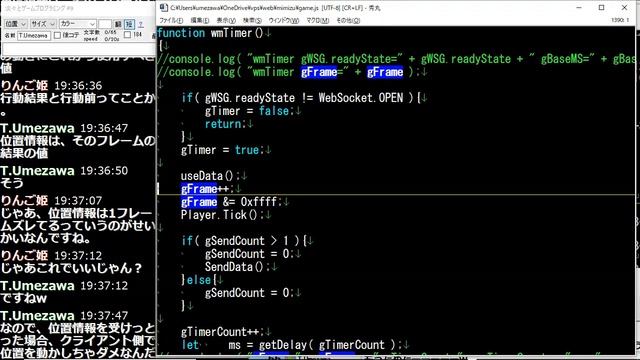Click the empty comment text input box
Screen dimensions: 640x360
click(x=78, y=49)
